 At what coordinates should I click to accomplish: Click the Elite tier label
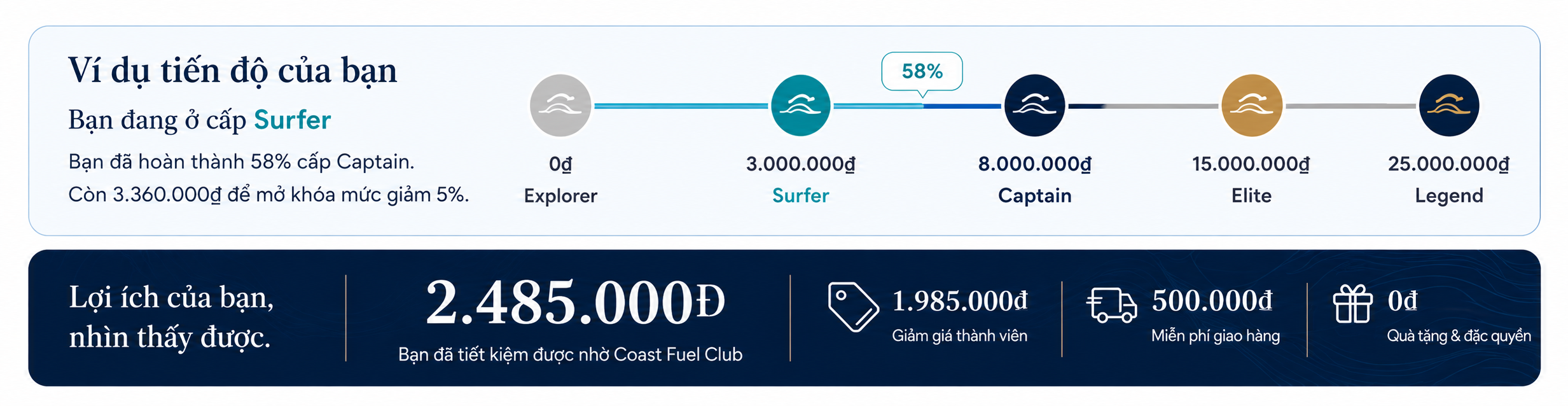point(1251,195)
